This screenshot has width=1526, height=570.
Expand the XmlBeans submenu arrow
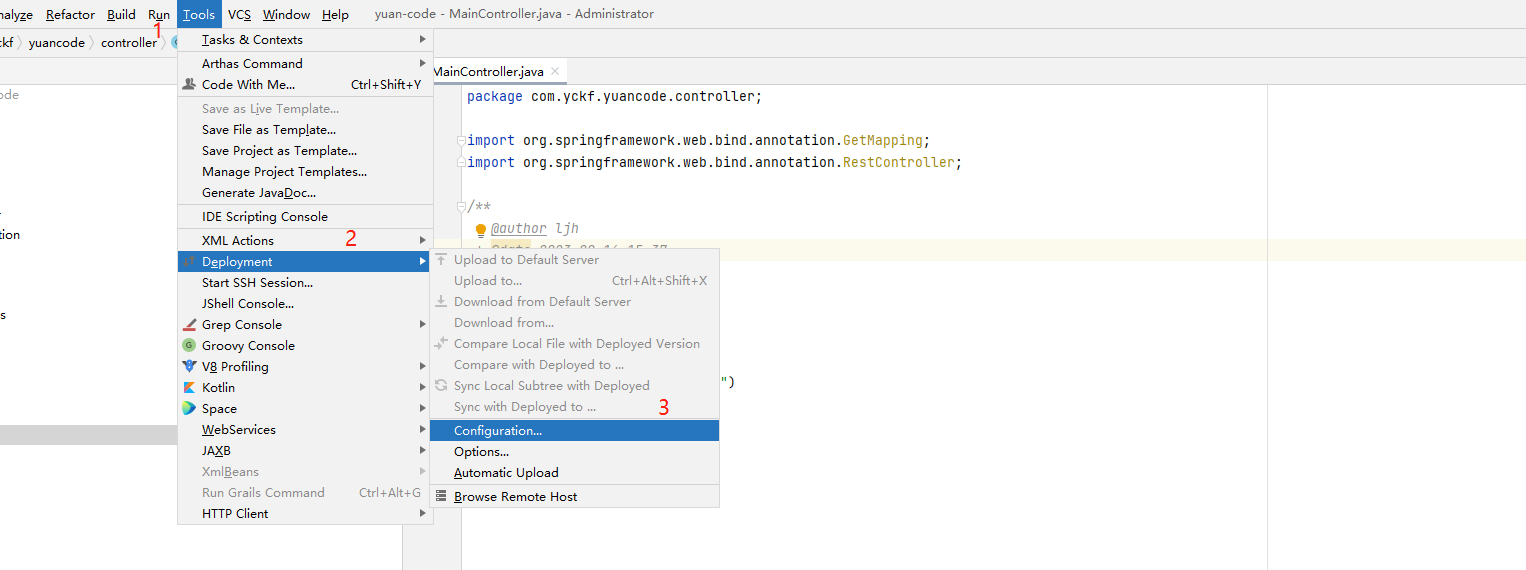[x=423, y=472]
